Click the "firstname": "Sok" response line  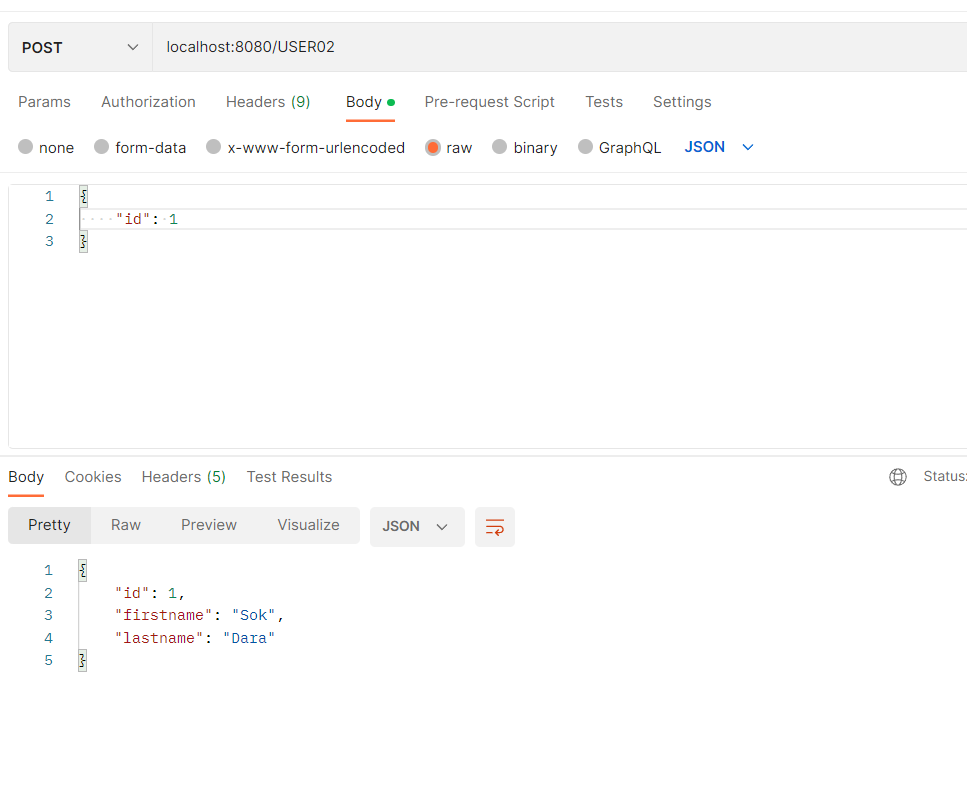tap(199, 615)
